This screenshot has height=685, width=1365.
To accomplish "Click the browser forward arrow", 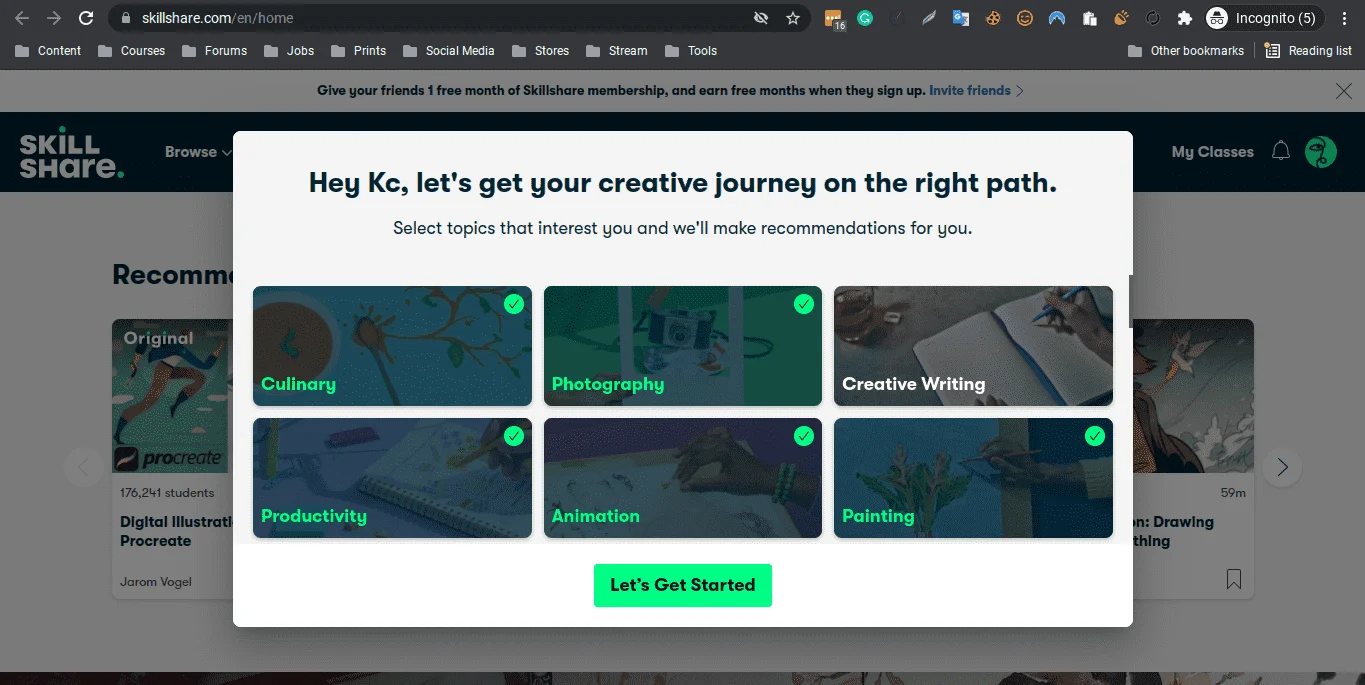I will pos(54,18).
